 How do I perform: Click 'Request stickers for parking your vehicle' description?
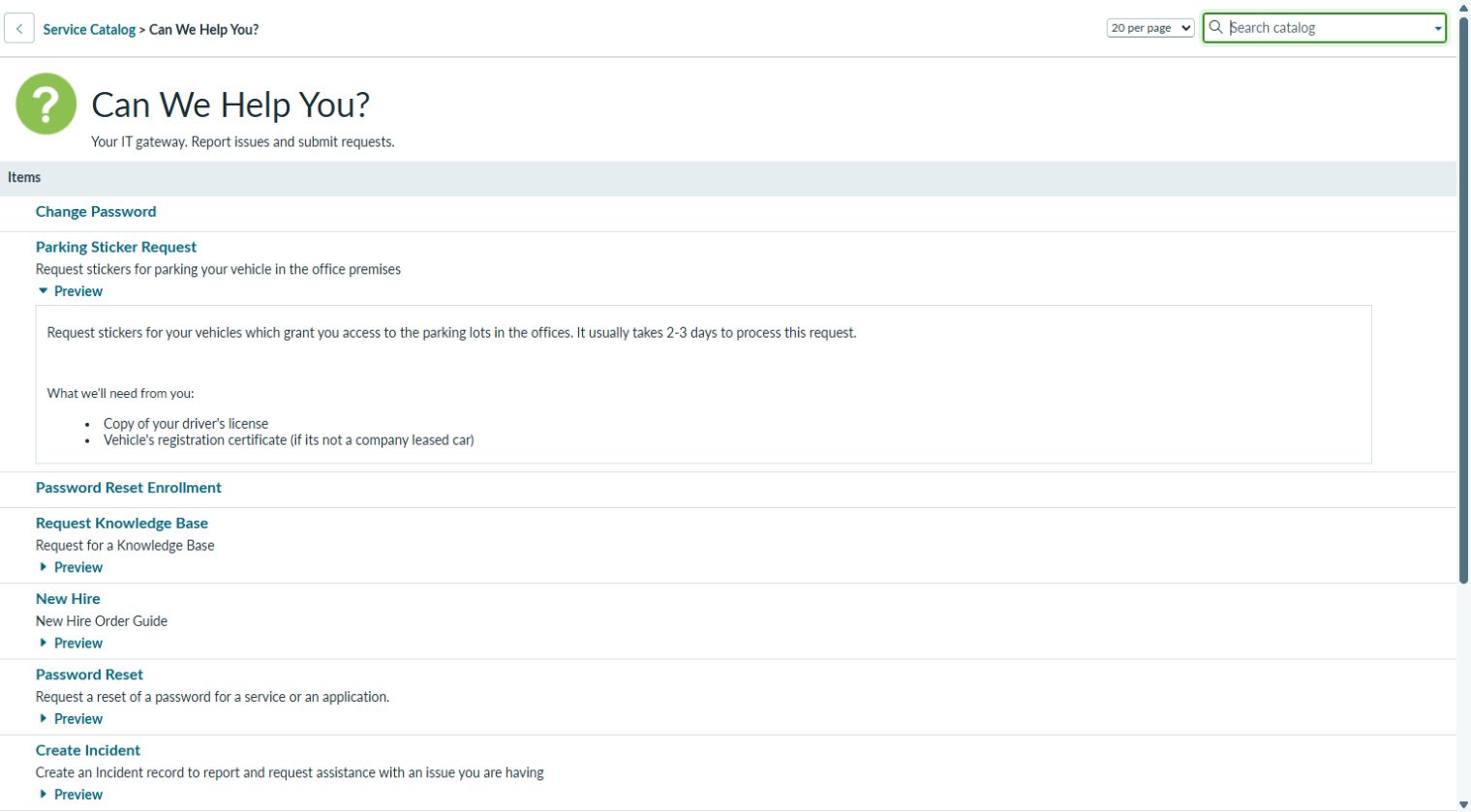click(x=218, y=269)
